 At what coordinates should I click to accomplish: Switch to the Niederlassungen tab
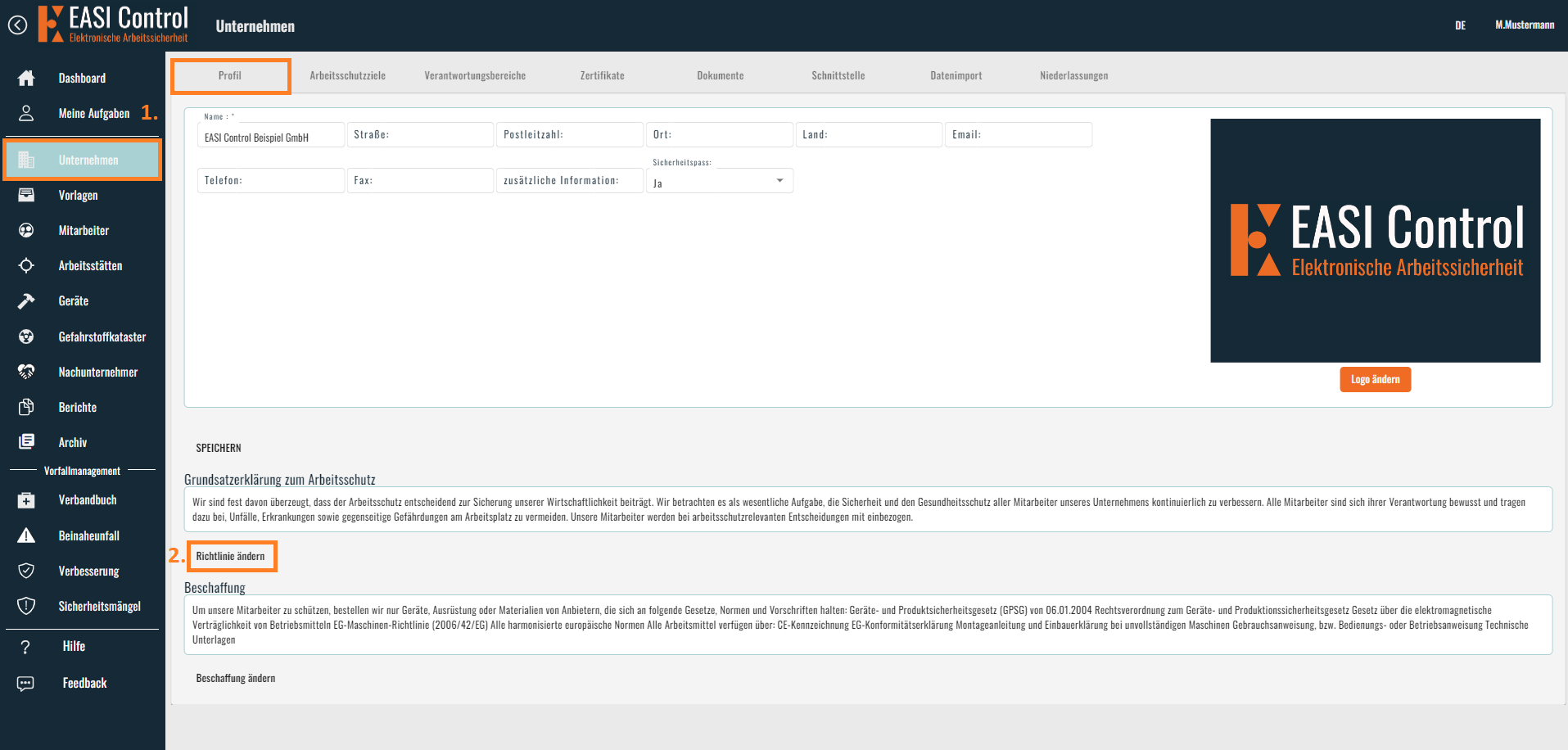[1074, 75]
